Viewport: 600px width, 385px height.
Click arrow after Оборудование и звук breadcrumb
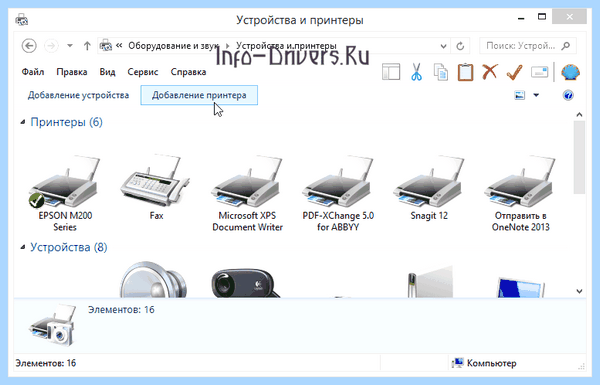tap(228, 46)
